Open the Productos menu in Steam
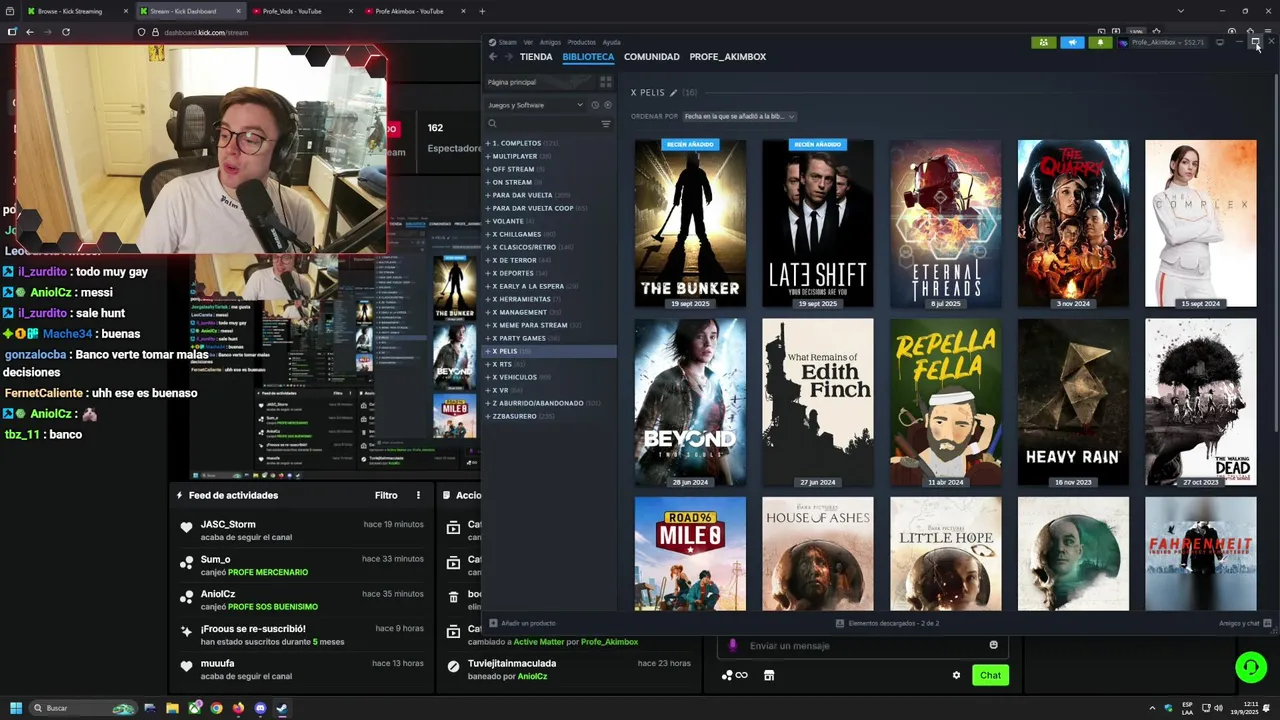1280x720 pixels. pos(581,42)
